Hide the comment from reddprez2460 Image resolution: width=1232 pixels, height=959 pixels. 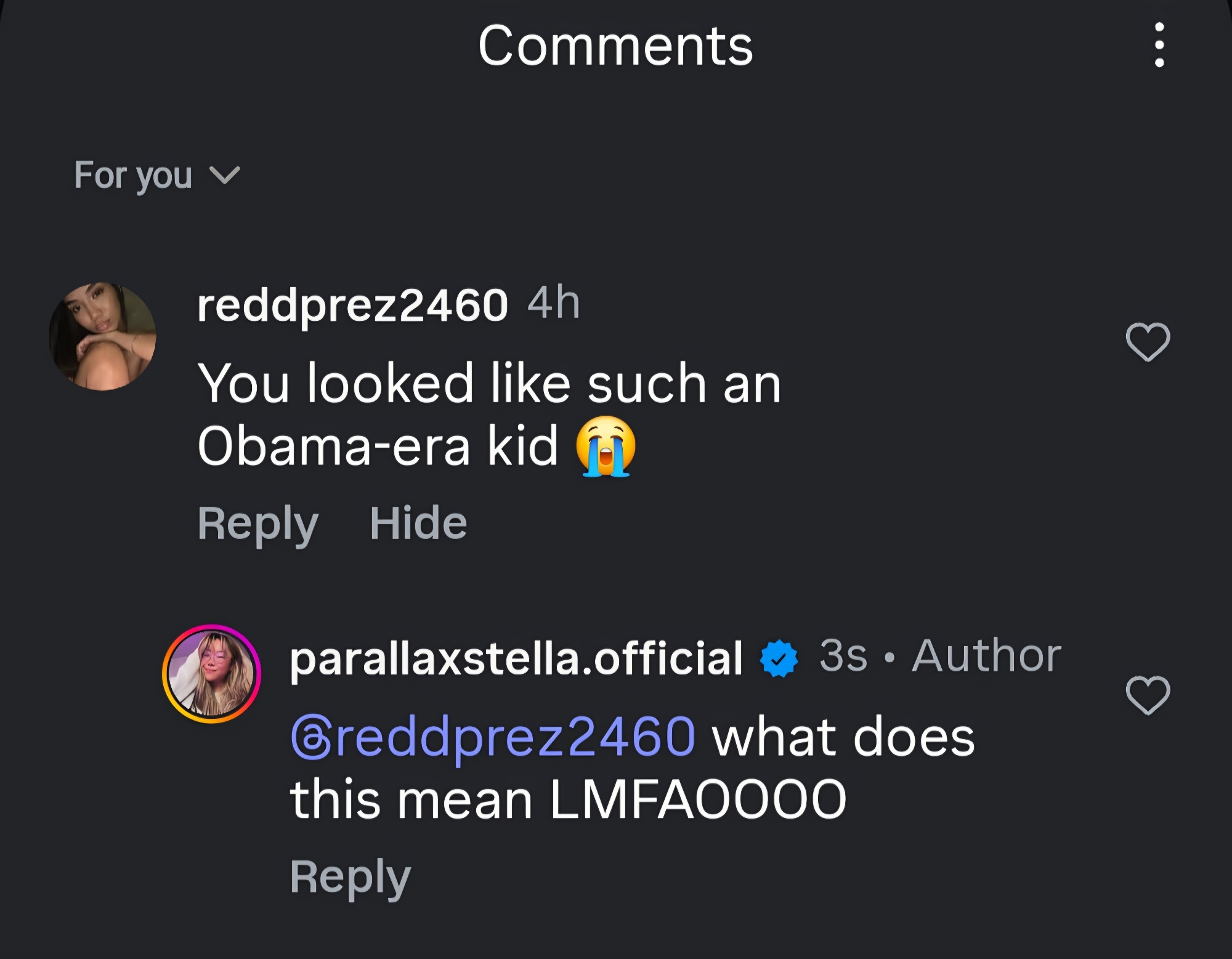click(418, 524)
